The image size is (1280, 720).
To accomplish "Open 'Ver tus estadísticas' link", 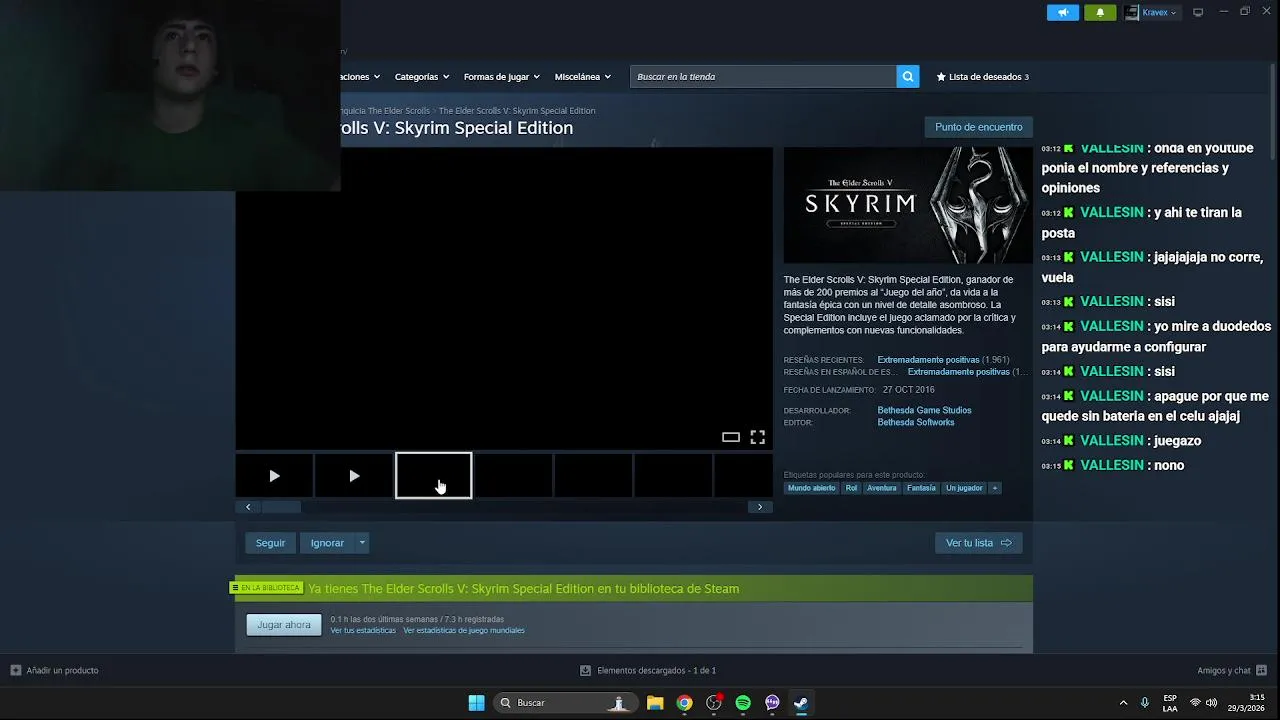I will pyautogui.click(x=363, y=631).
